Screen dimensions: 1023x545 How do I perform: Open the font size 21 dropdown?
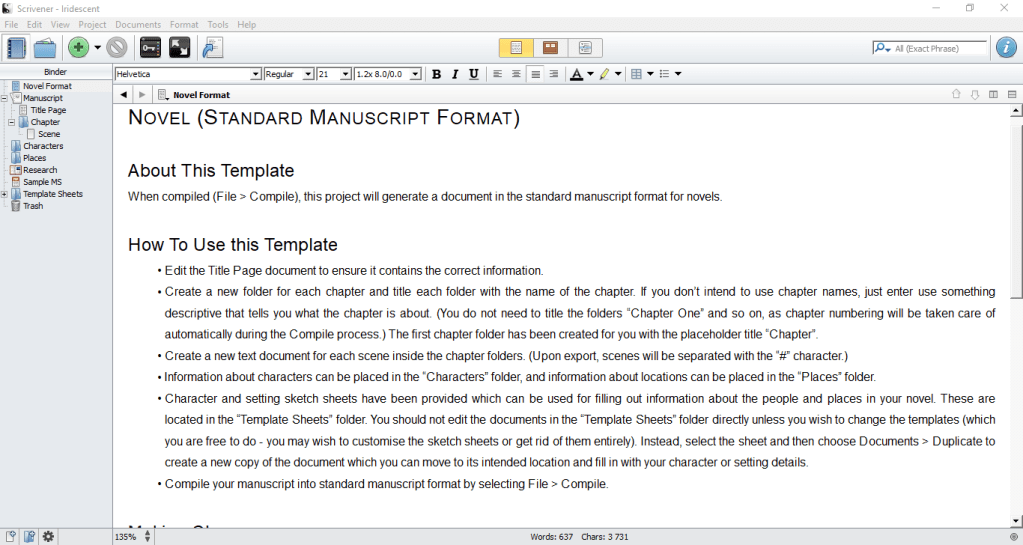point(346,74)
